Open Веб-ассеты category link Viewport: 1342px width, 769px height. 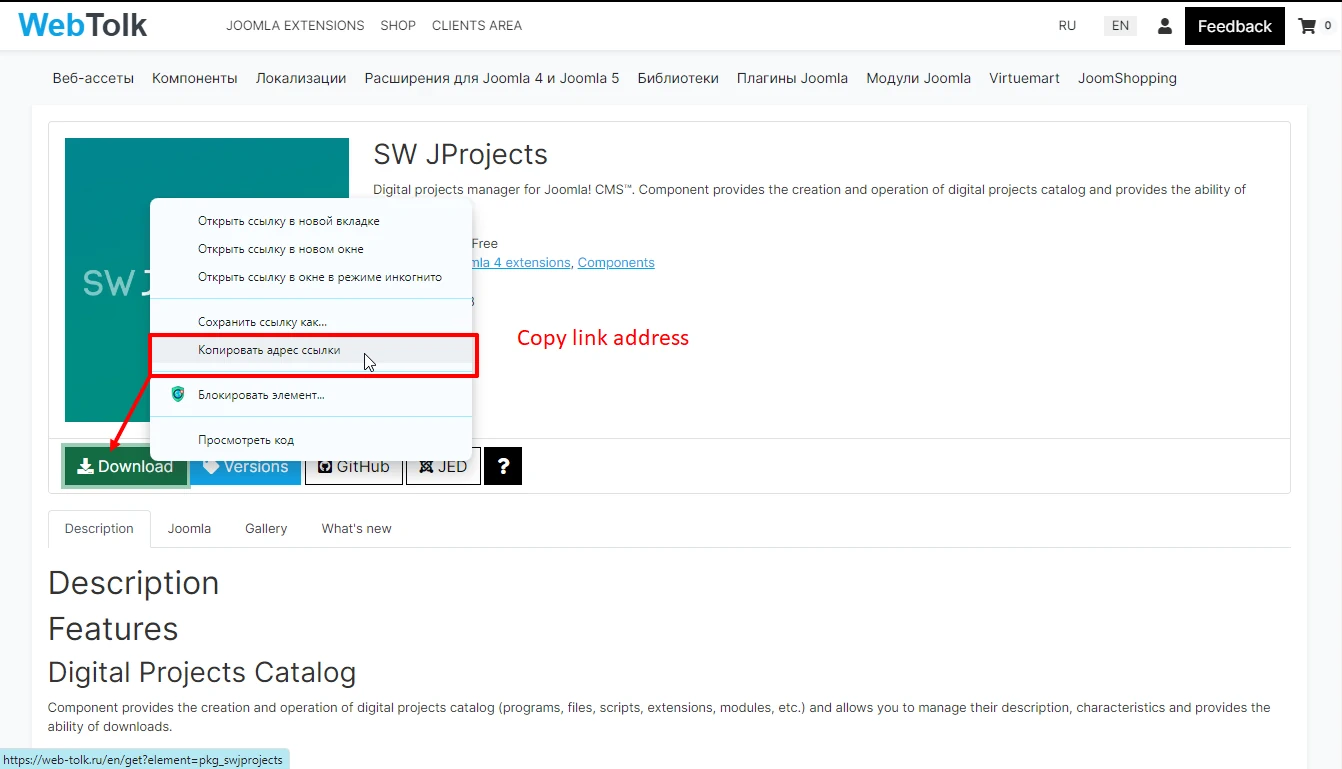(x=93, y=78)
